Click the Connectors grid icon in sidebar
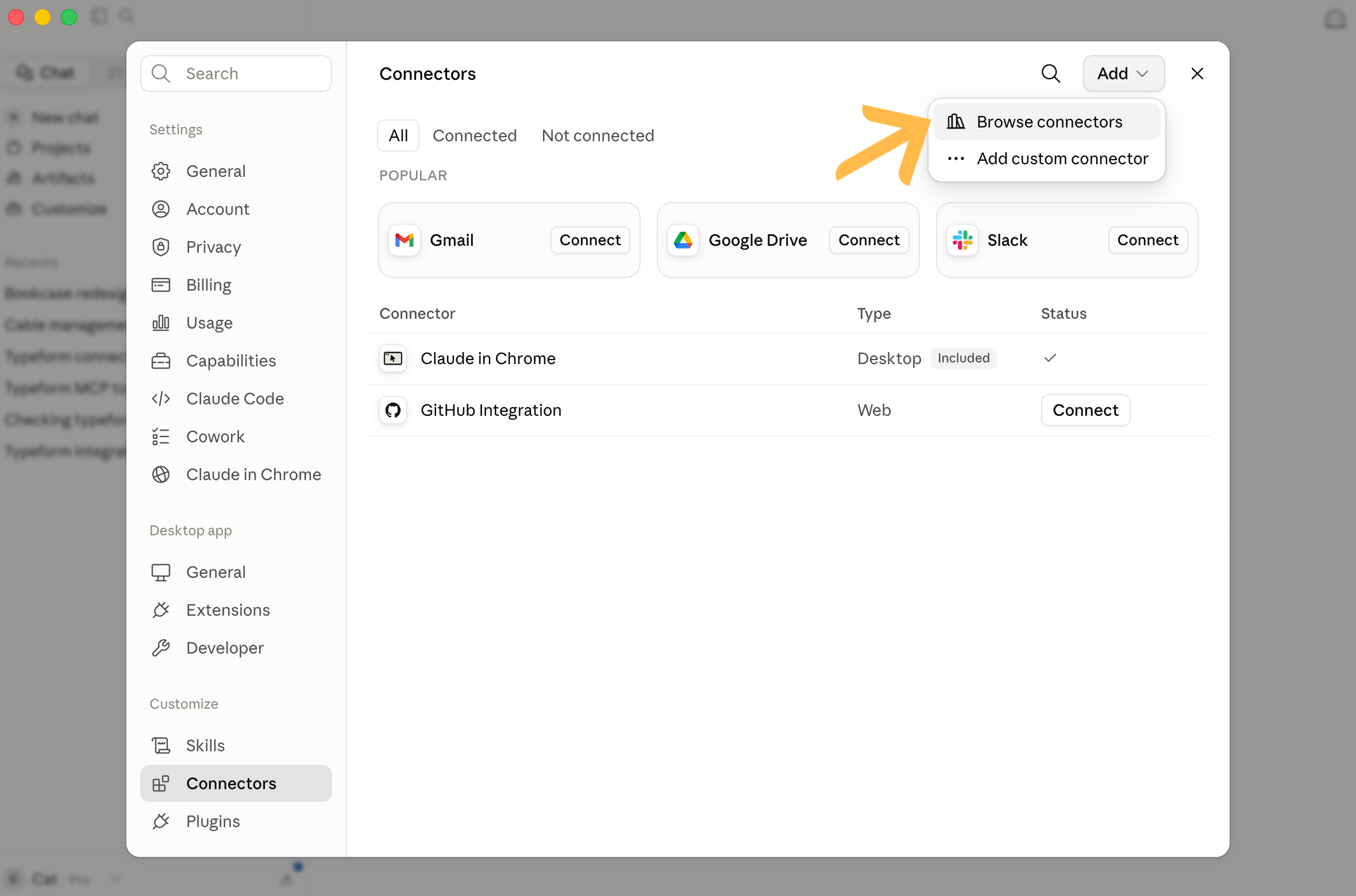Image resolution: width=1356 pixels, height=896 pixels. coord(161,783)
